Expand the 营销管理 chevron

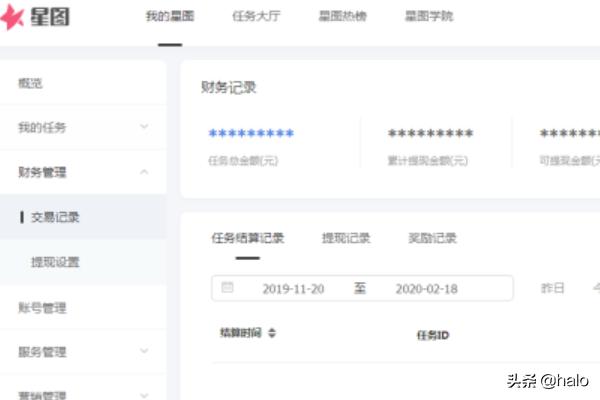pos(144,395)
